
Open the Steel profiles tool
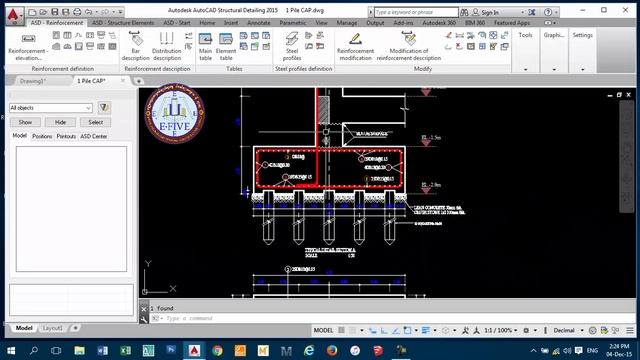point(292,47)
